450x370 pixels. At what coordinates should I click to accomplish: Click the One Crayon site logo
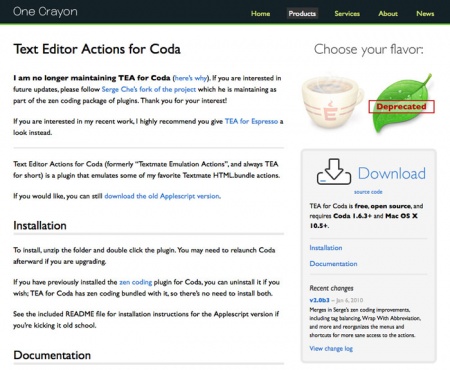click(45, 12)
